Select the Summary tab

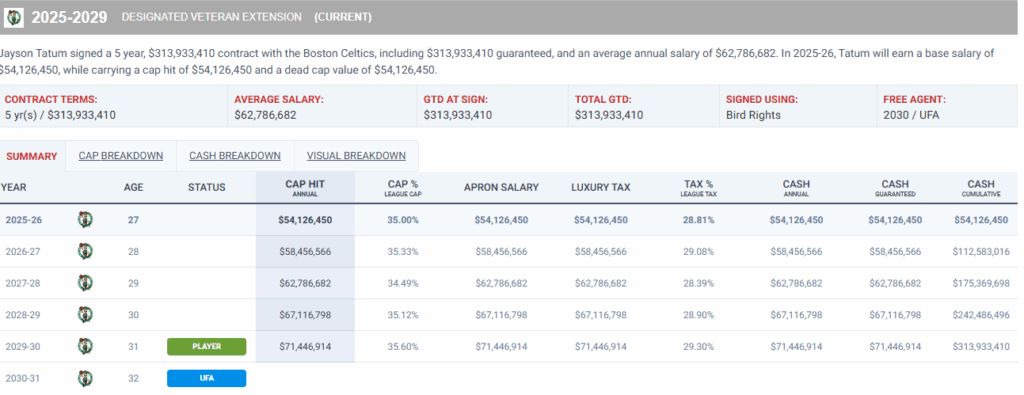31,157
